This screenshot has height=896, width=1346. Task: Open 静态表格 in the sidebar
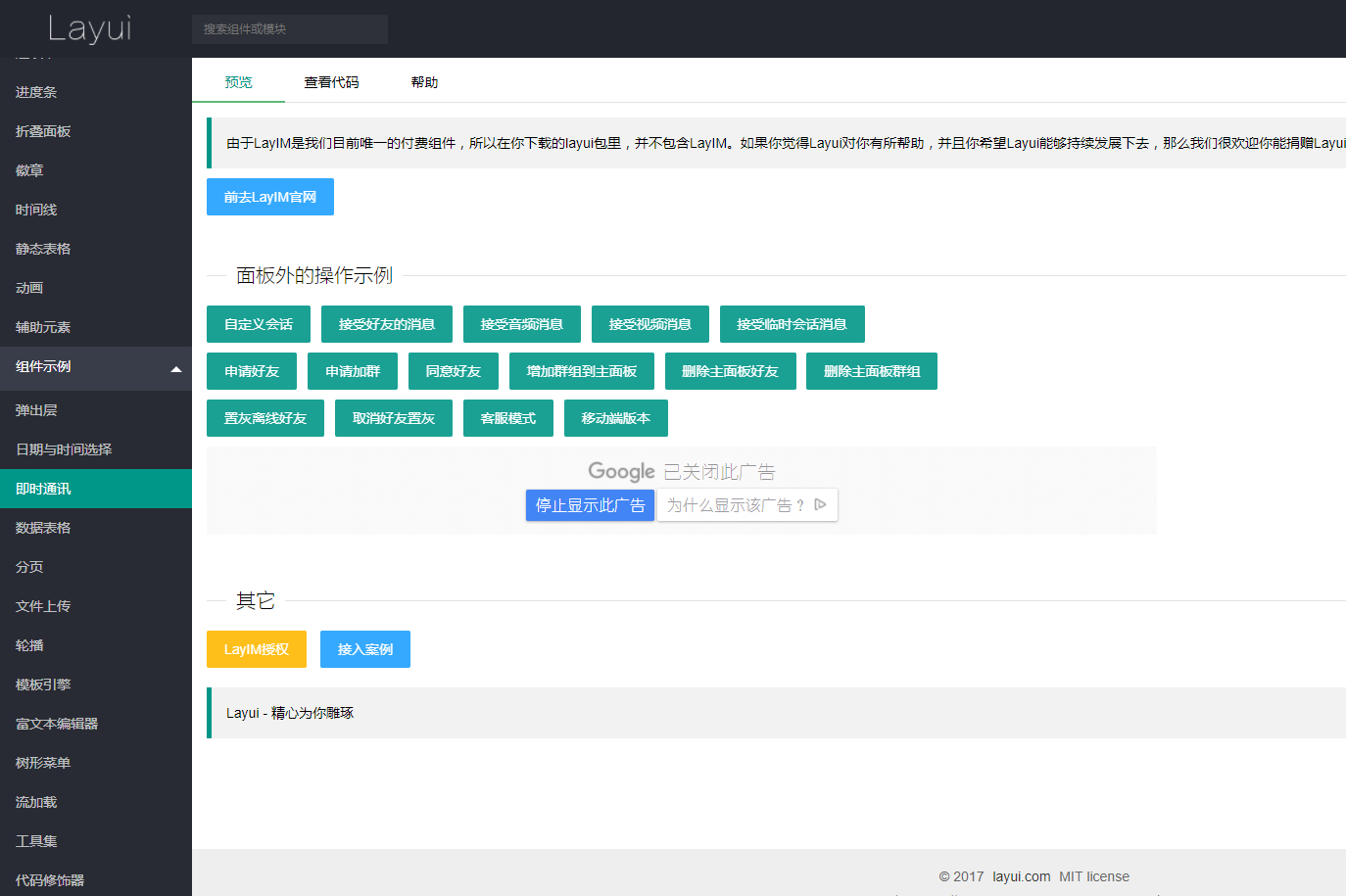pos(96,249)
